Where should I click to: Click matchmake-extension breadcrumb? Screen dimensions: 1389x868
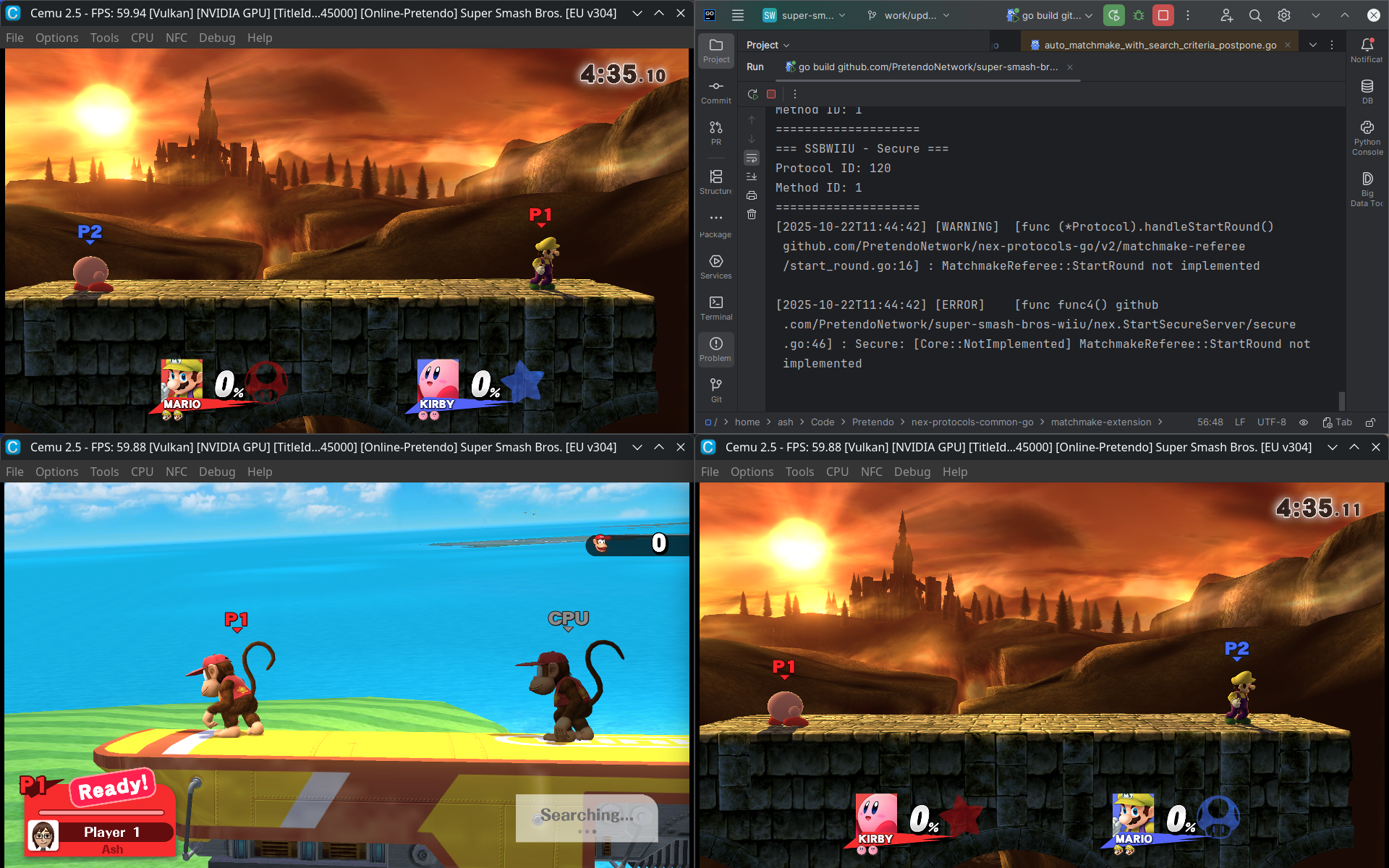pyautogui.click(x=1101, y=422)
